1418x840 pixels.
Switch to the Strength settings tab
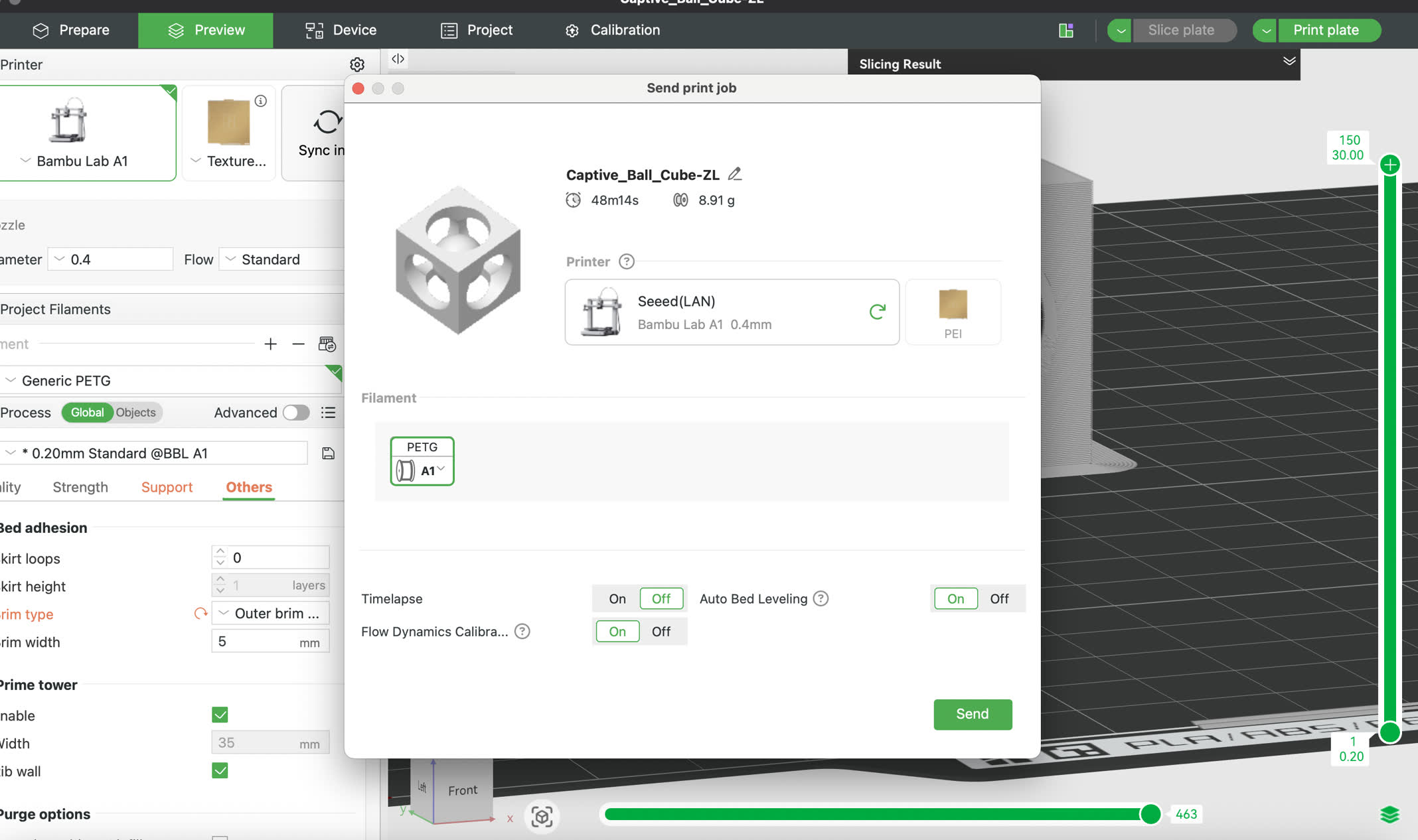(80, 487)
